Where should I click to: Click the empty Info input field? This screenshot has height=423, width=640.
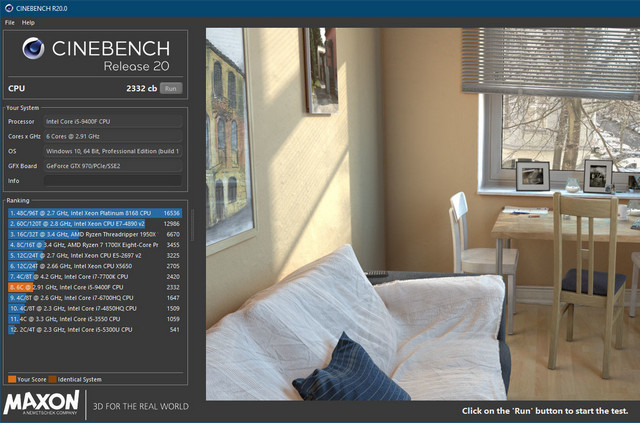click(113, 181)
